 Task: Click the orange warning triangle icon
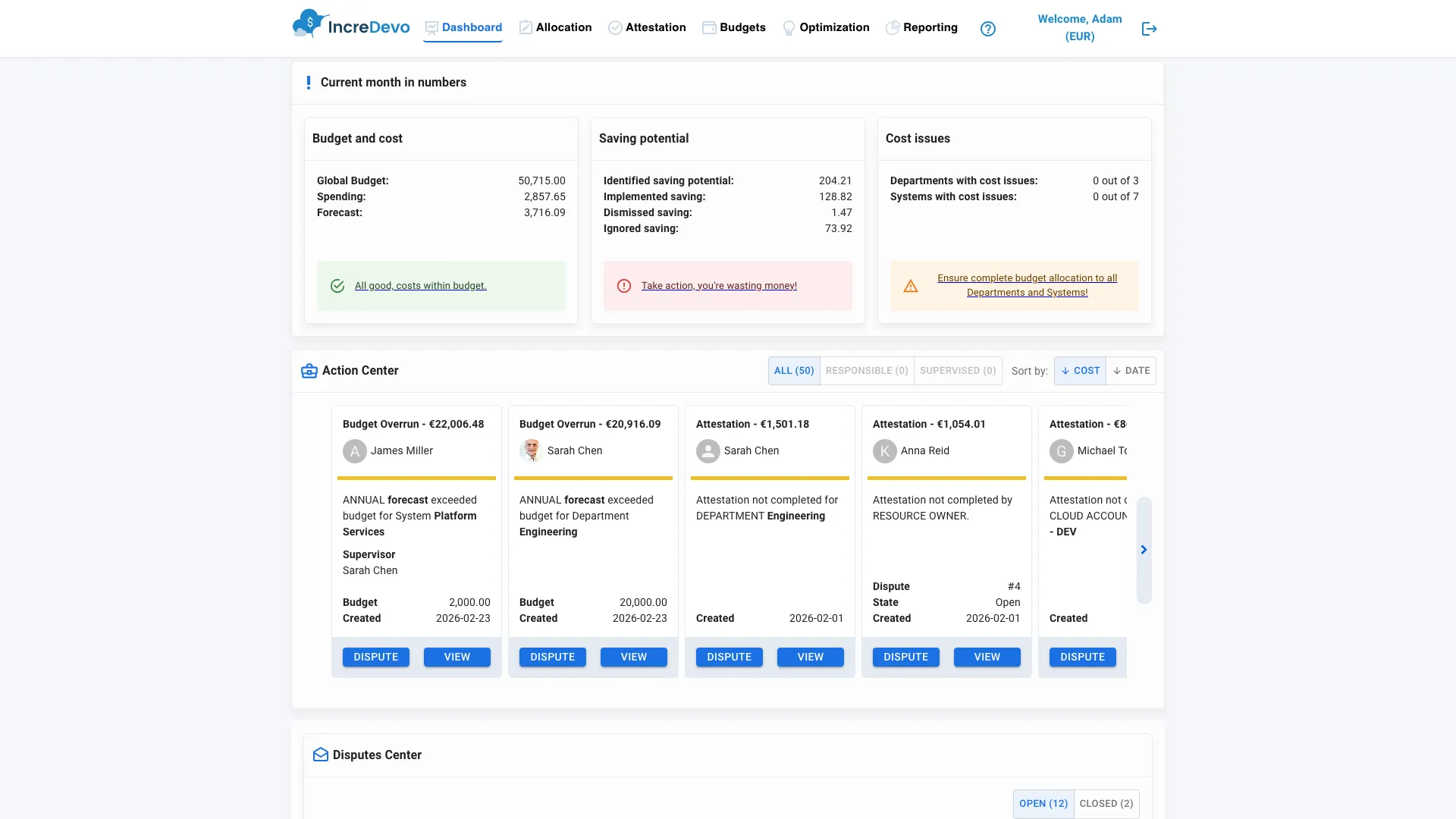(x=911, y=286)
